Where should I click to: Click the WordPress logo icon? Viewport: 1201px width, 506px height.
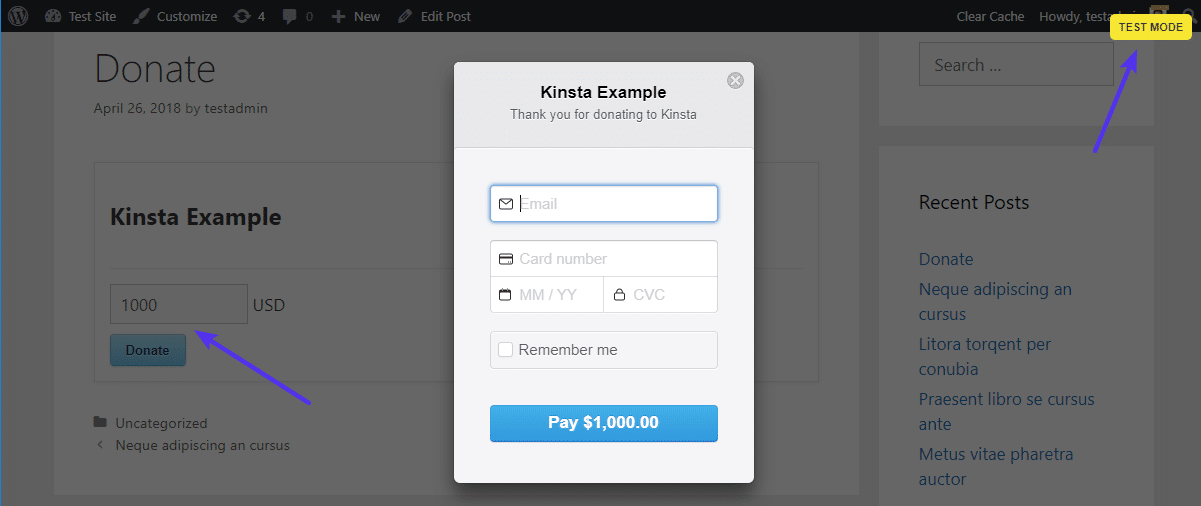point(22,16)
